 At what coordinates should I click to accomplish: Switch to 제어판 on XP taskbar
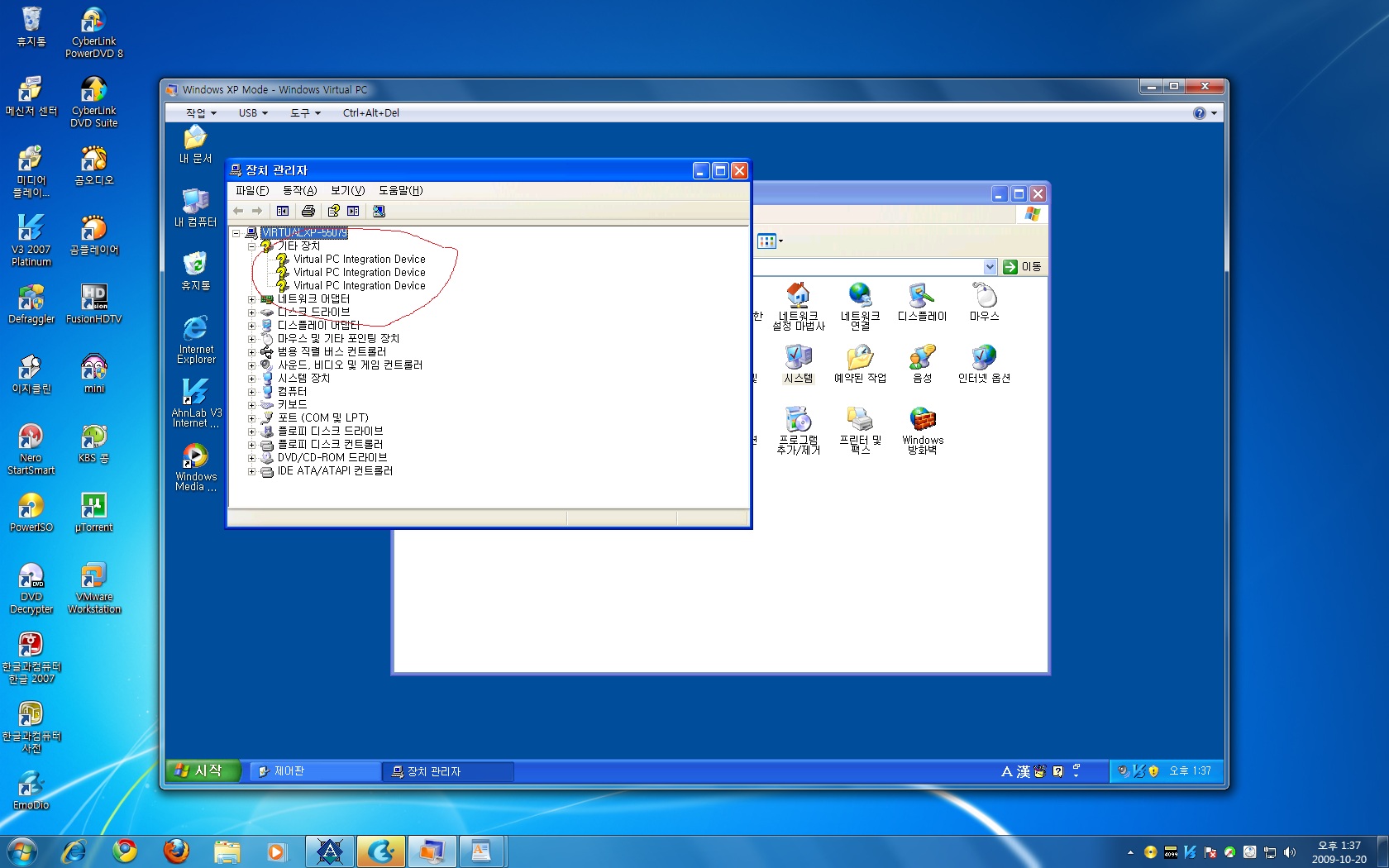[314, 771]
